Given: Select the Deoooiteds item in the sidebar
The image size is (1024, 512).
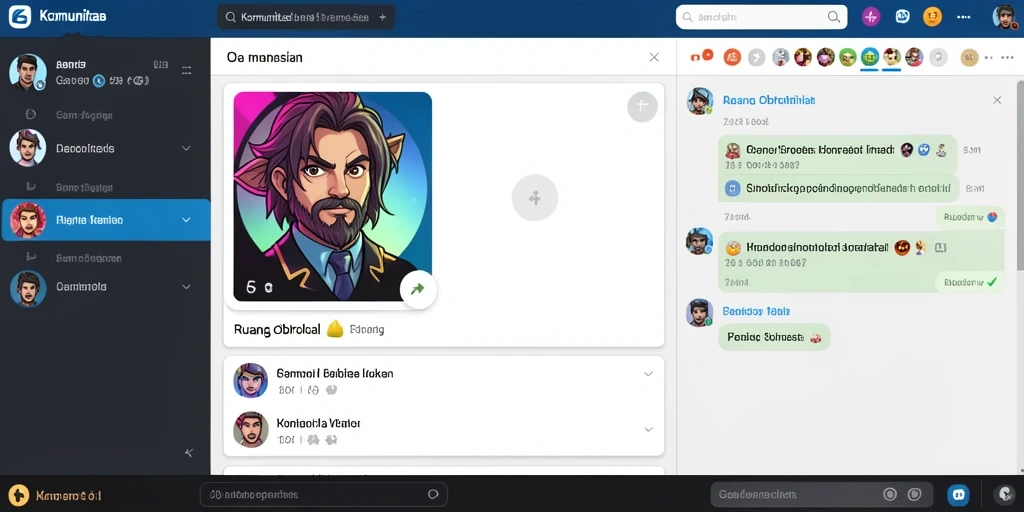Looking at the screenshot, I should 105,148.
